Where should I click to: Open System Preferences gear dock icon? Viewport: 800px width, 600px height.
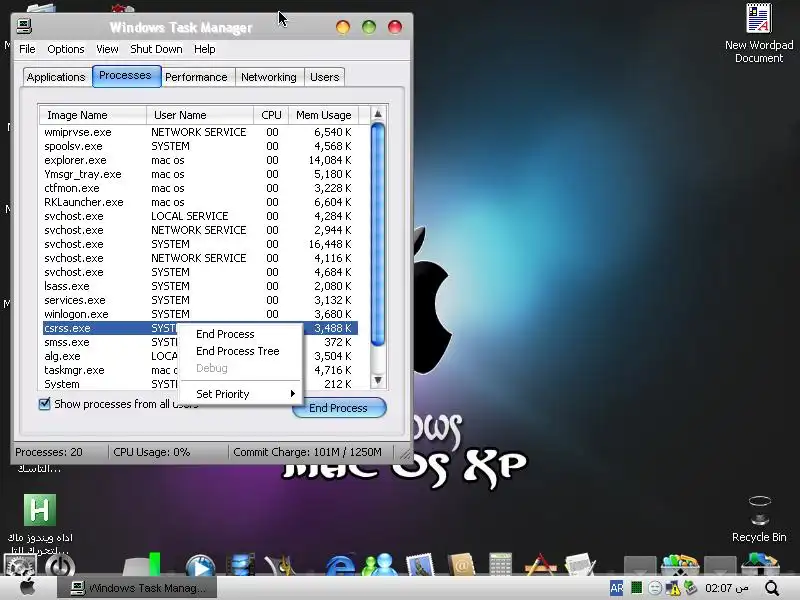(x=19, y=566)
